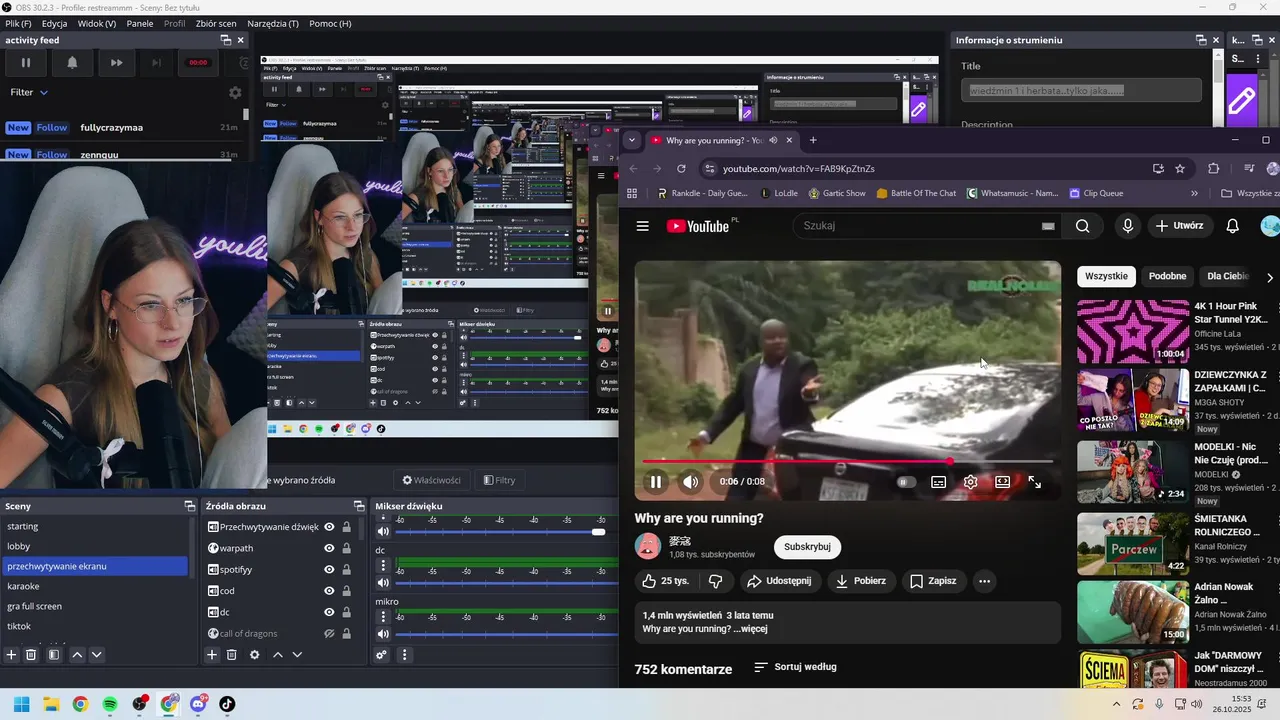Open the Widok (V) menu
Screen dimensions: 1280x720
point(97,23)
